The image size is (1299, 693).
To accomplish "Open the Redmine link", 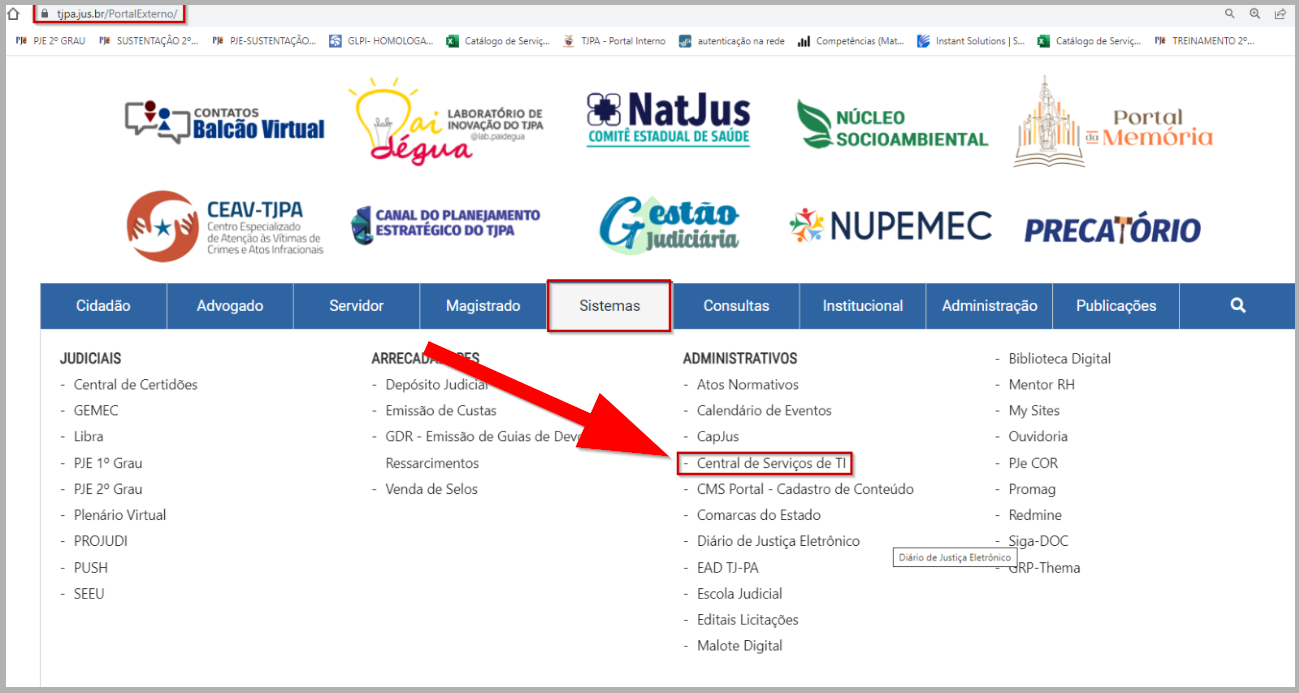I will point(1035,515).
